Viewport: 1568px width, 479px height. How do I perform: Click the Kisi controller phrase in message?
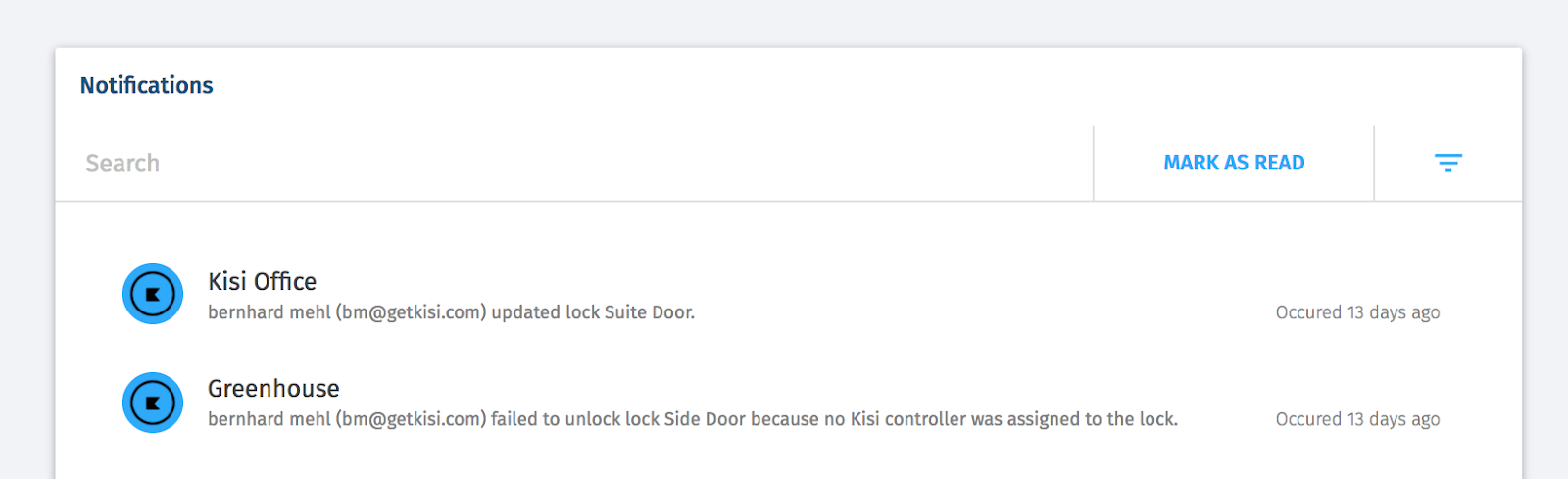[907, 419]
